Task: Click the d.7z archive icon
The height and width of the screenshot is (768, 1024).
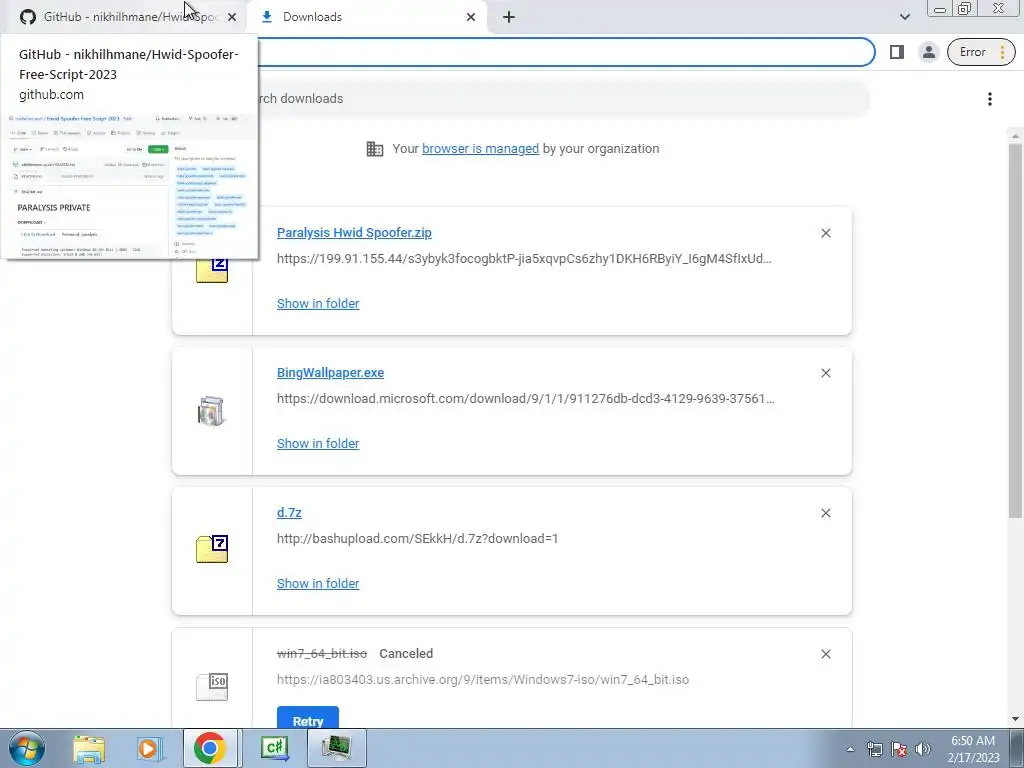Action: tap(212, 549)
